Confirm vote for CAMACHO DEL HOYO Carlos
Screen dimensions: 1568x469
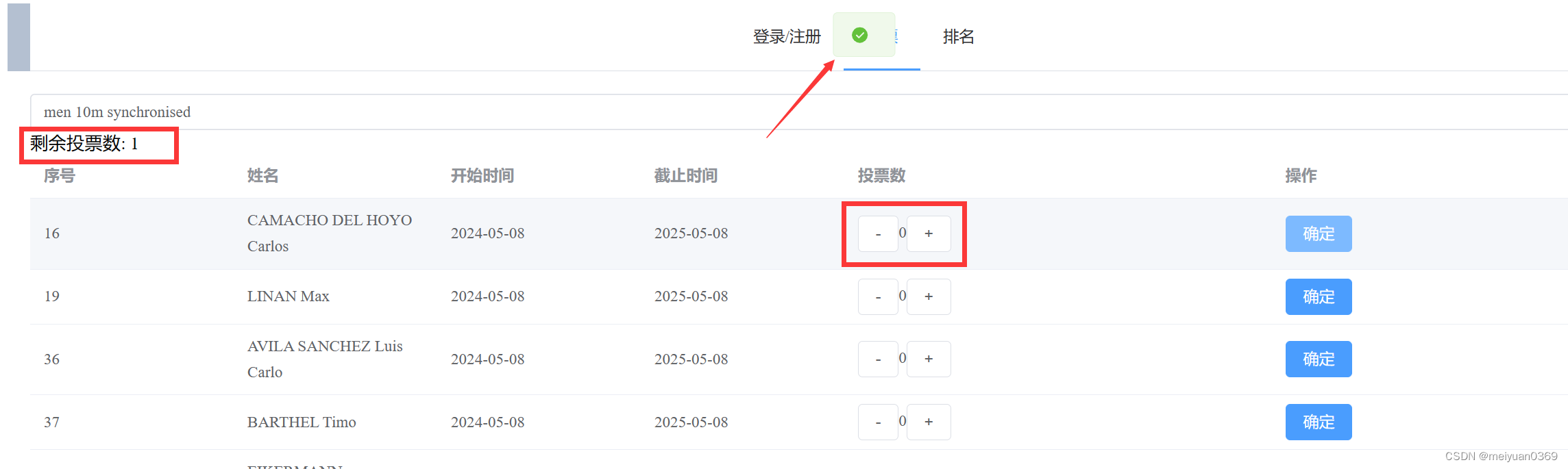[x=1319, y=233]
